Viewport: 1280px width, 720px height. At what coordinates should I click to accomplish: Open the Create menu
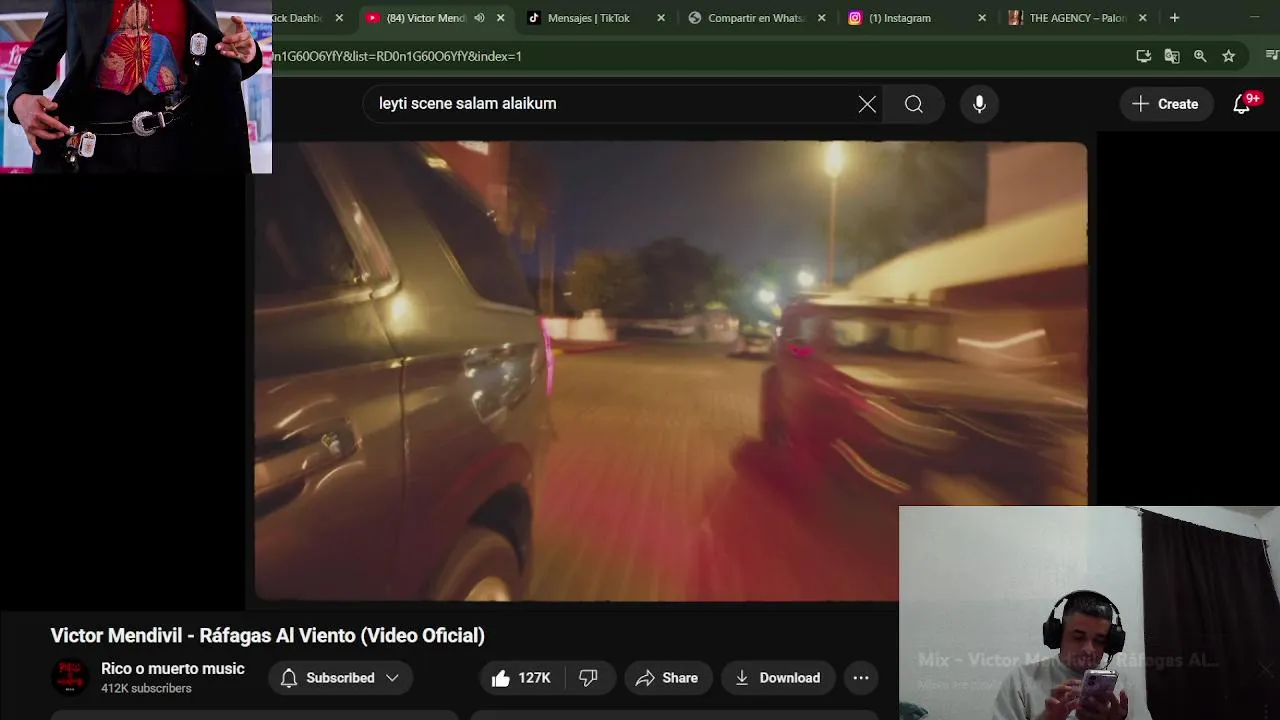(x=1166, y=104)
